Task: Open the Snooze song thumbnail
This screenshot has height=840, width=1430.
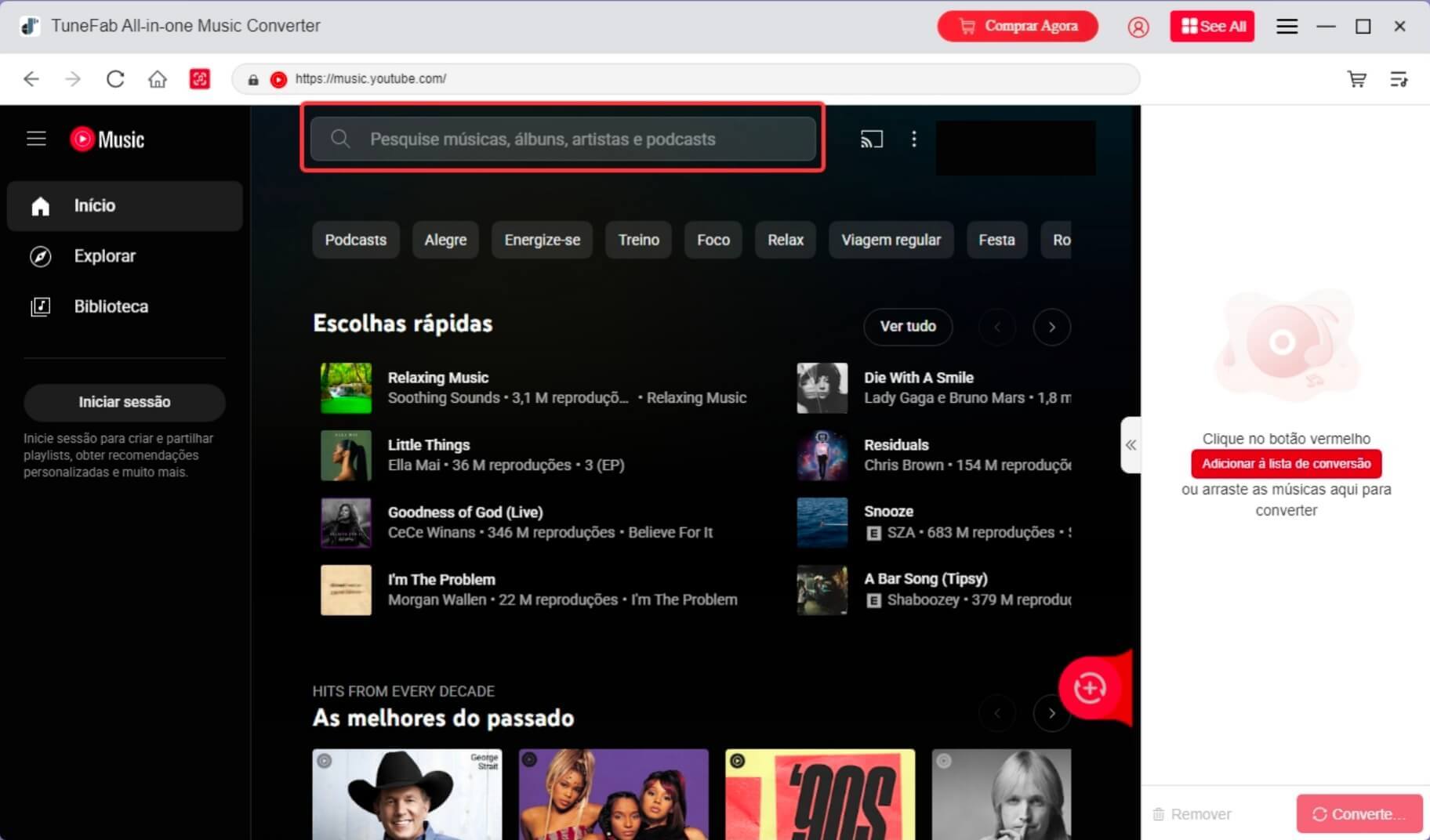Action: coord(822,523)
